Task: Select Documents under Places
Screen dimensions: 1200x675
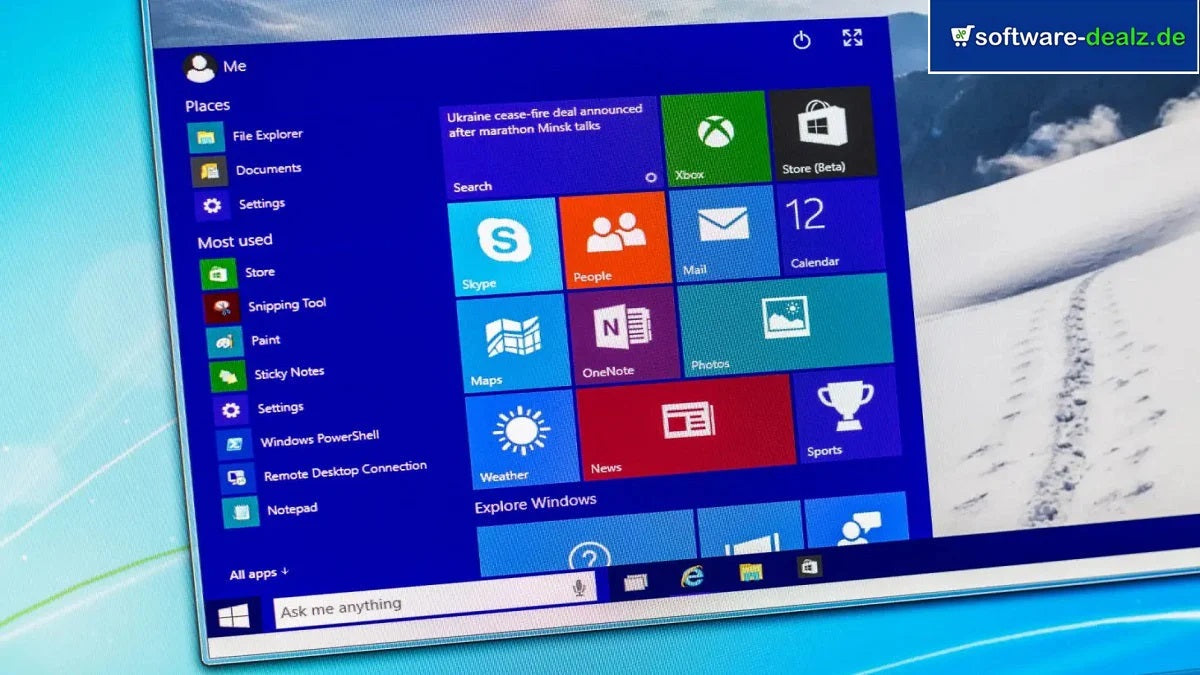Action: [270, 168]
